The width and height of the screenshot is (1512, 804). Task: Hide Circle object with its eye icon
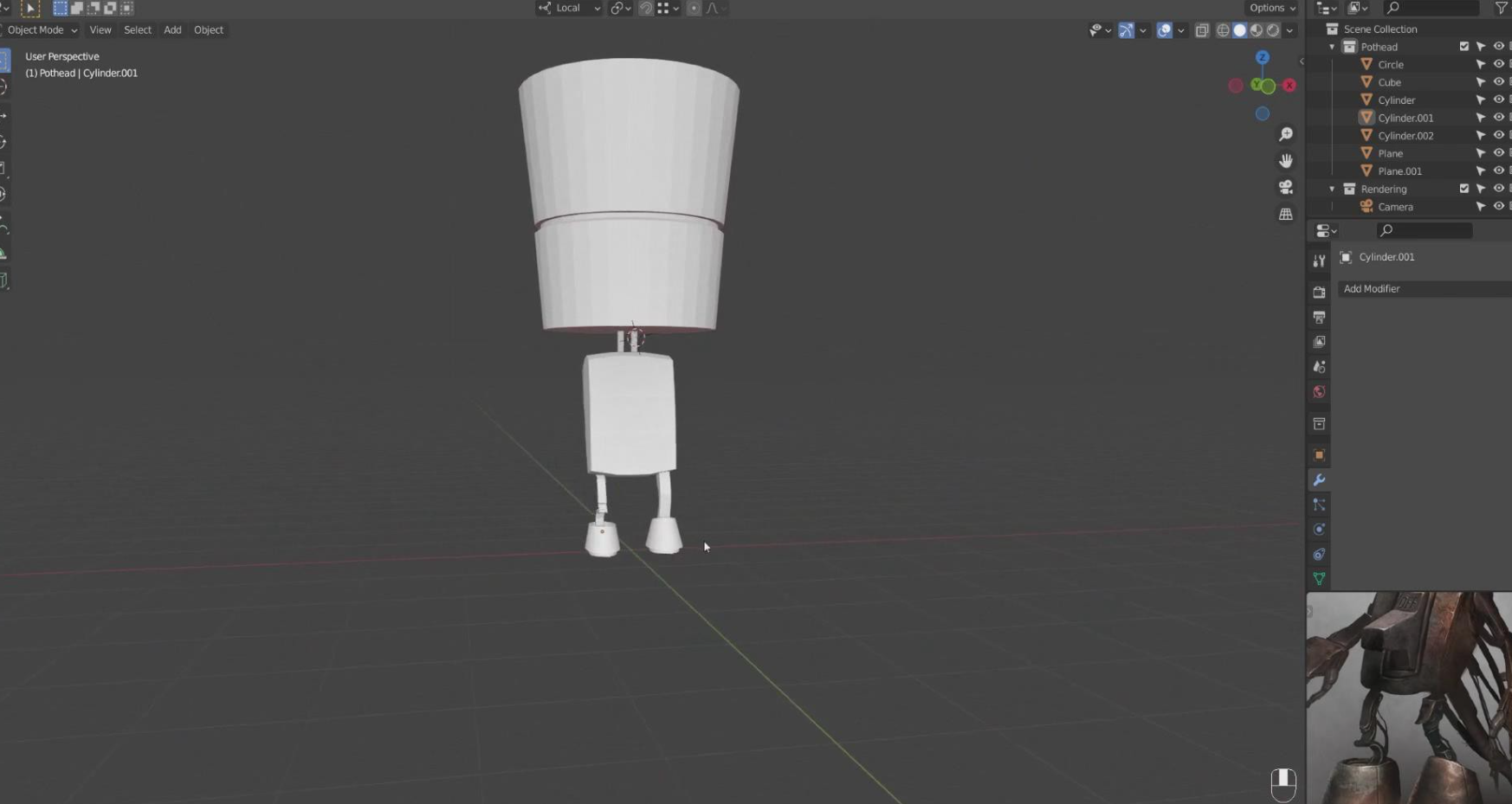point(1499,64)
